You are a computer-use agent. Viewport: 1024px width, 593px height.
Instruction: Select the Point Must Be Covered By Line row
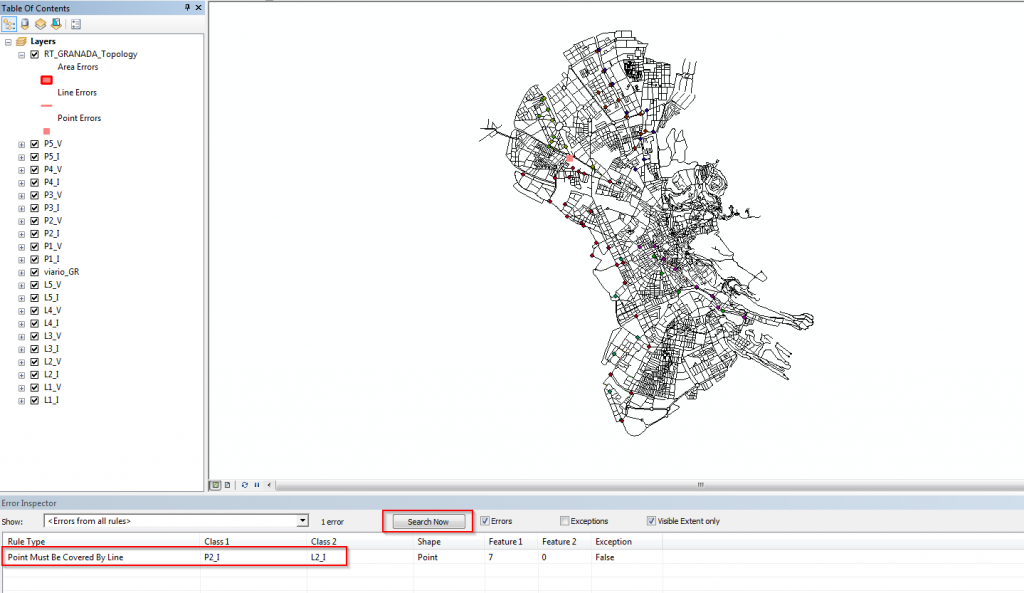point(65,557)
